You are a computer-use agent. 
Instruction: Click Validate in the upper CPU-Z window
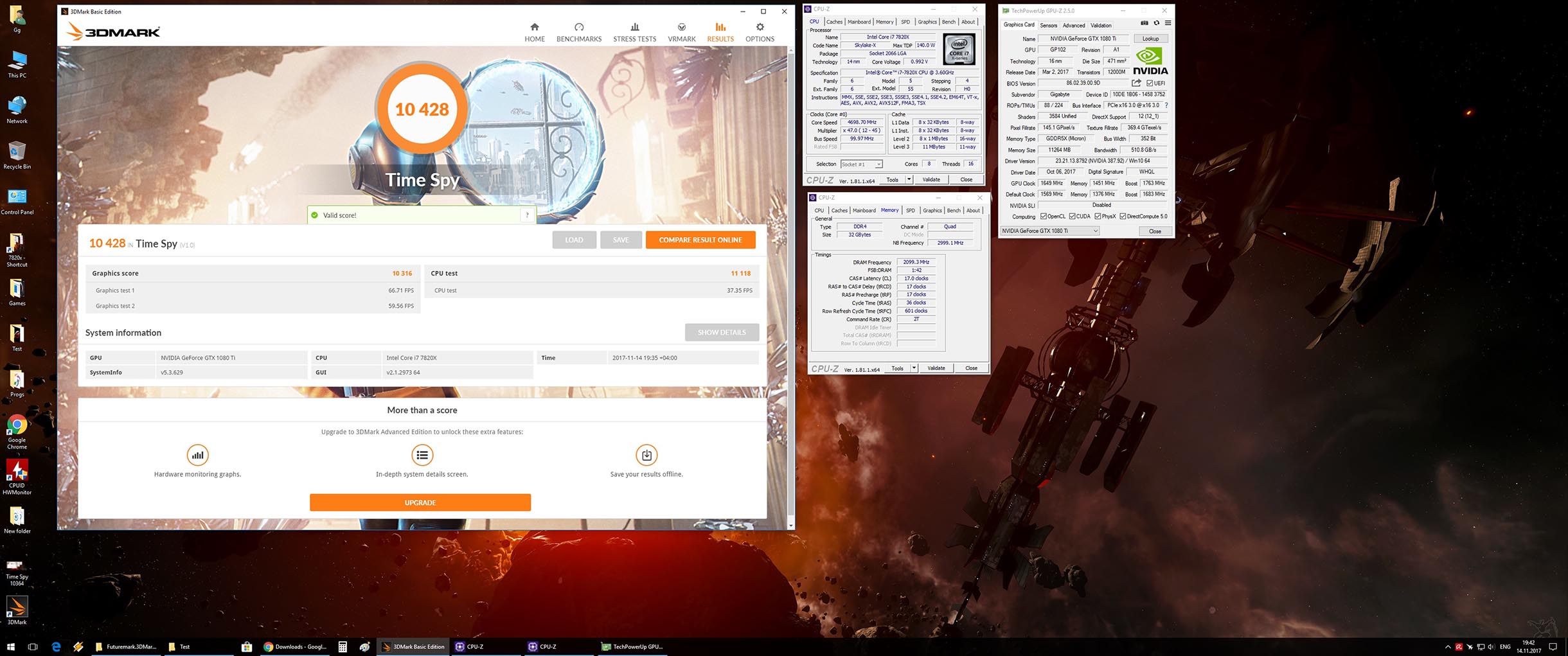[x=931, y=180]
